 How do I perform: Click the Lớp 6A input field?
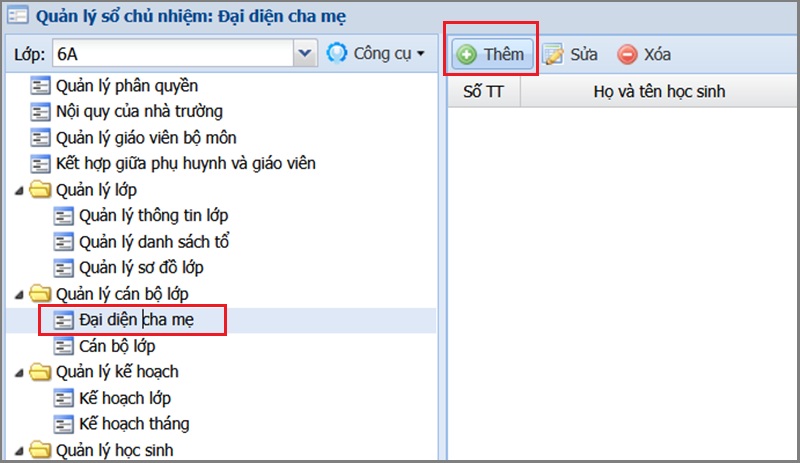click(x=172, y=53)
